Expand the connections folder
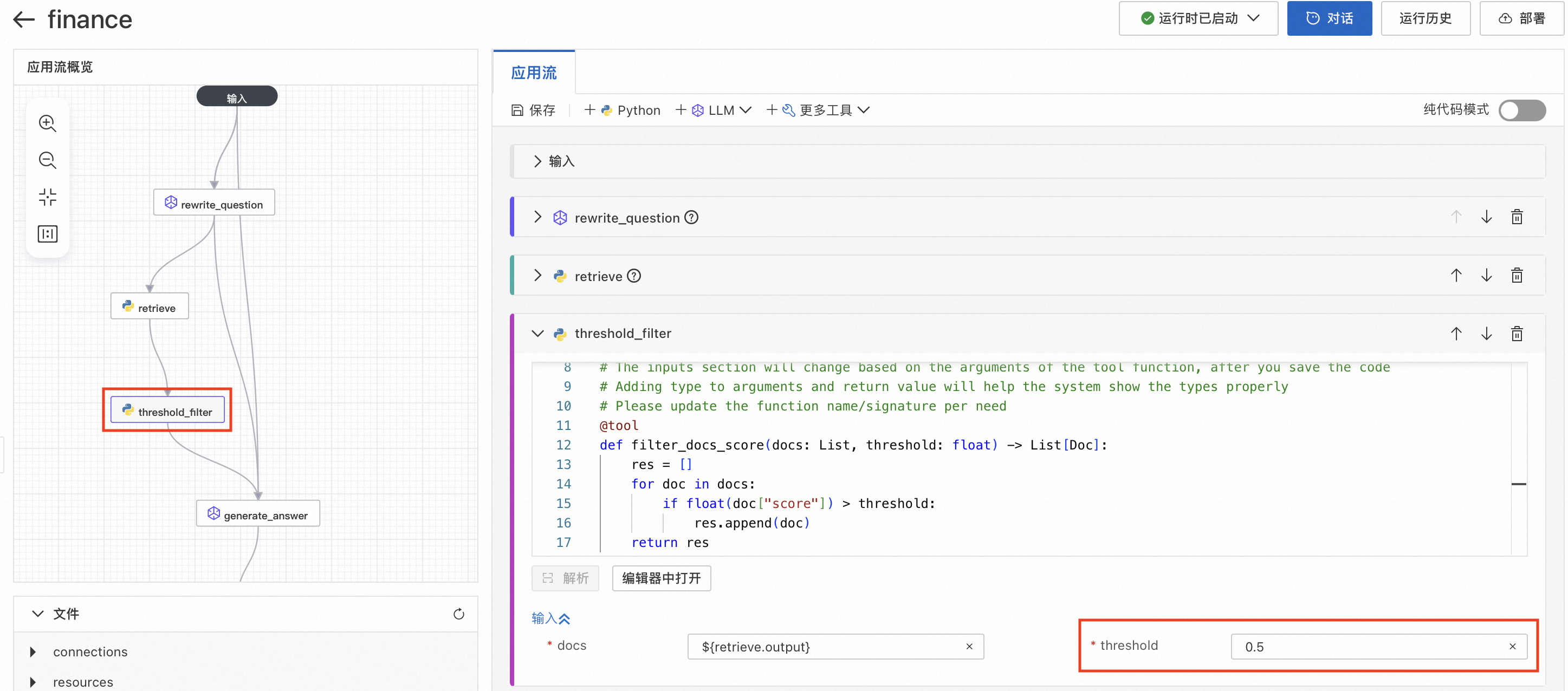 [34, 651]
